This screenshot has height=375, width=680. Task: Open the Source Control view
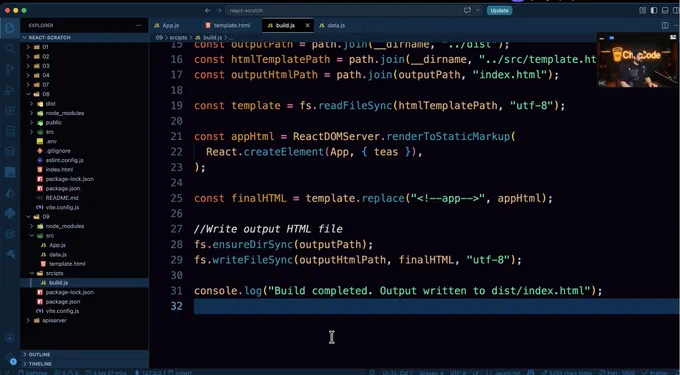tap(10, 69)
